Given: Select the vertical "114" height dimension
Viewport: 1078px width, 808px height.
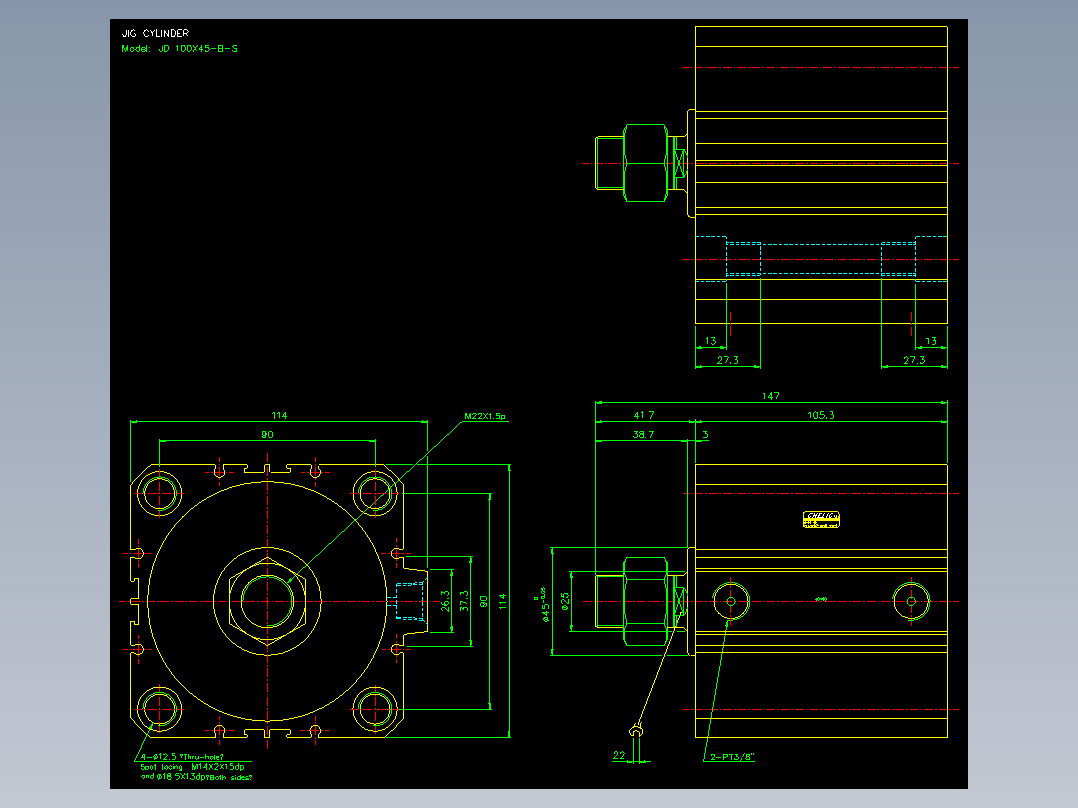Looking at the screenshot, I should click(x=503, y=601).
